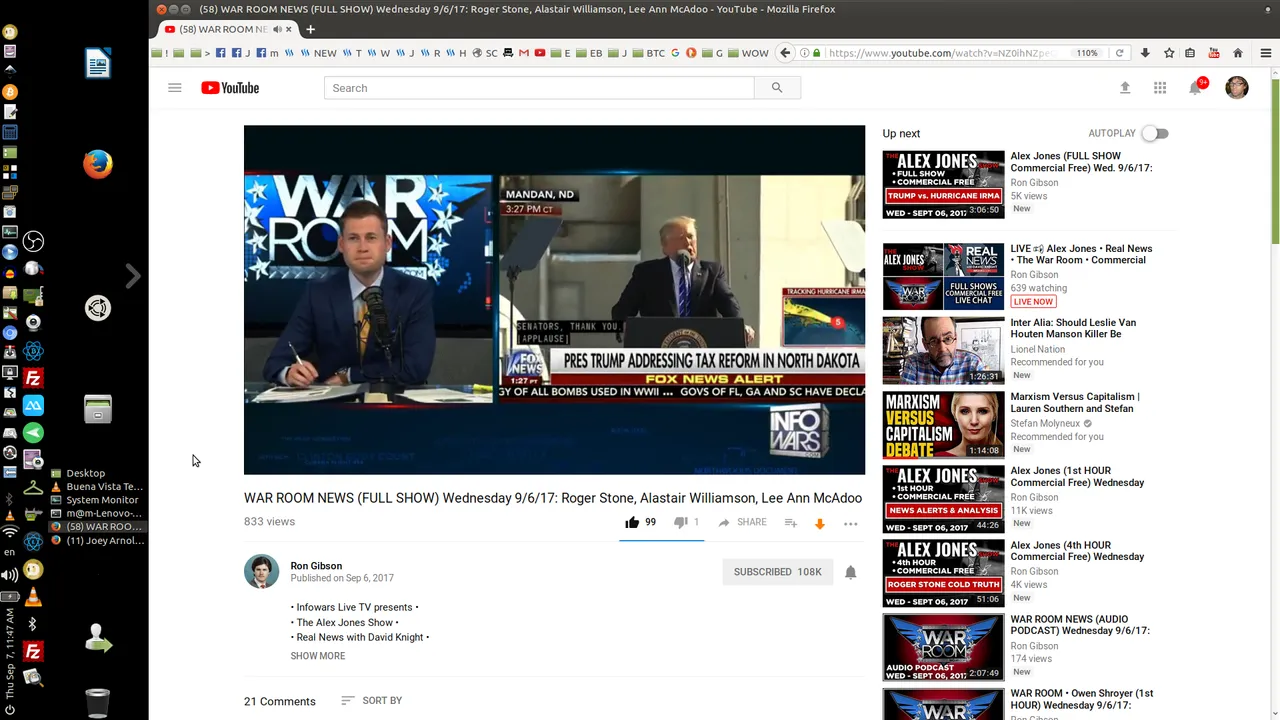Image resolution: width=1280 pixels, height=720 pixels.
Task: Open the Alex Jones 1st HOUR video title
Action: (1077, 476)
